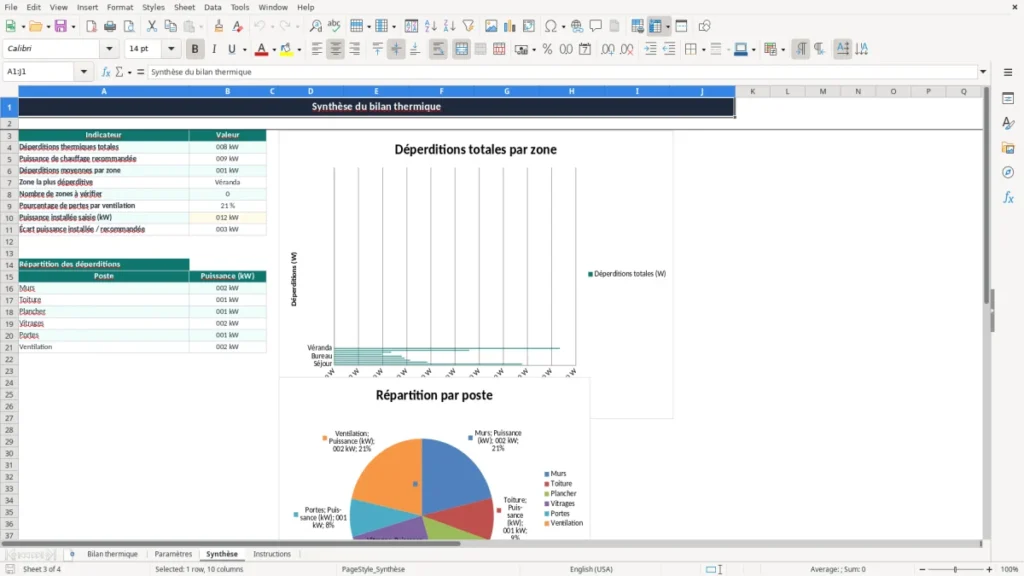Screen dimensions: 1024x576
Task: Open the sidebar Properties panel
Action: click(x=1008, y=98)
